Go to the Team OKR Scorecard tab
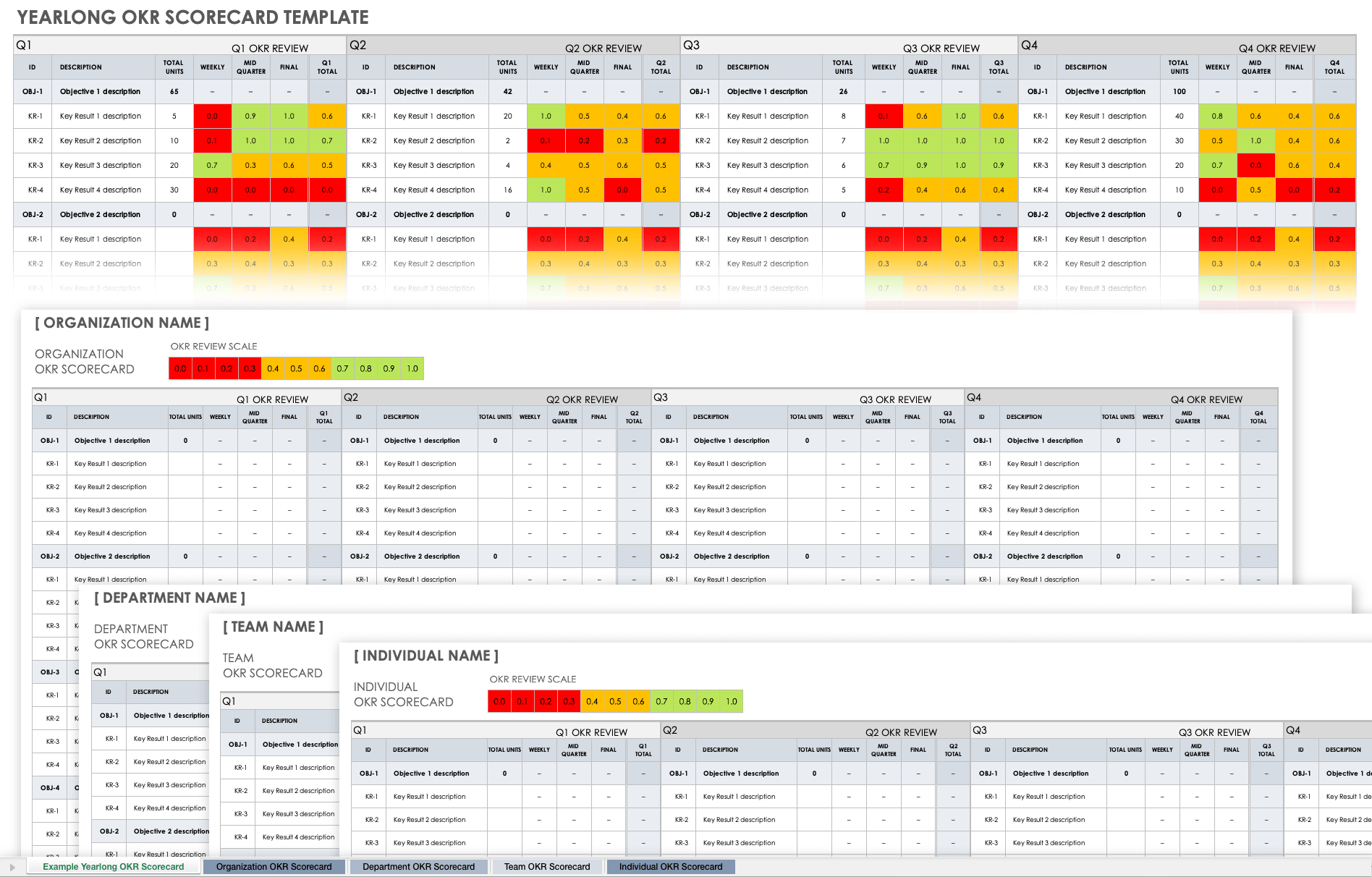 click(547, 867)
